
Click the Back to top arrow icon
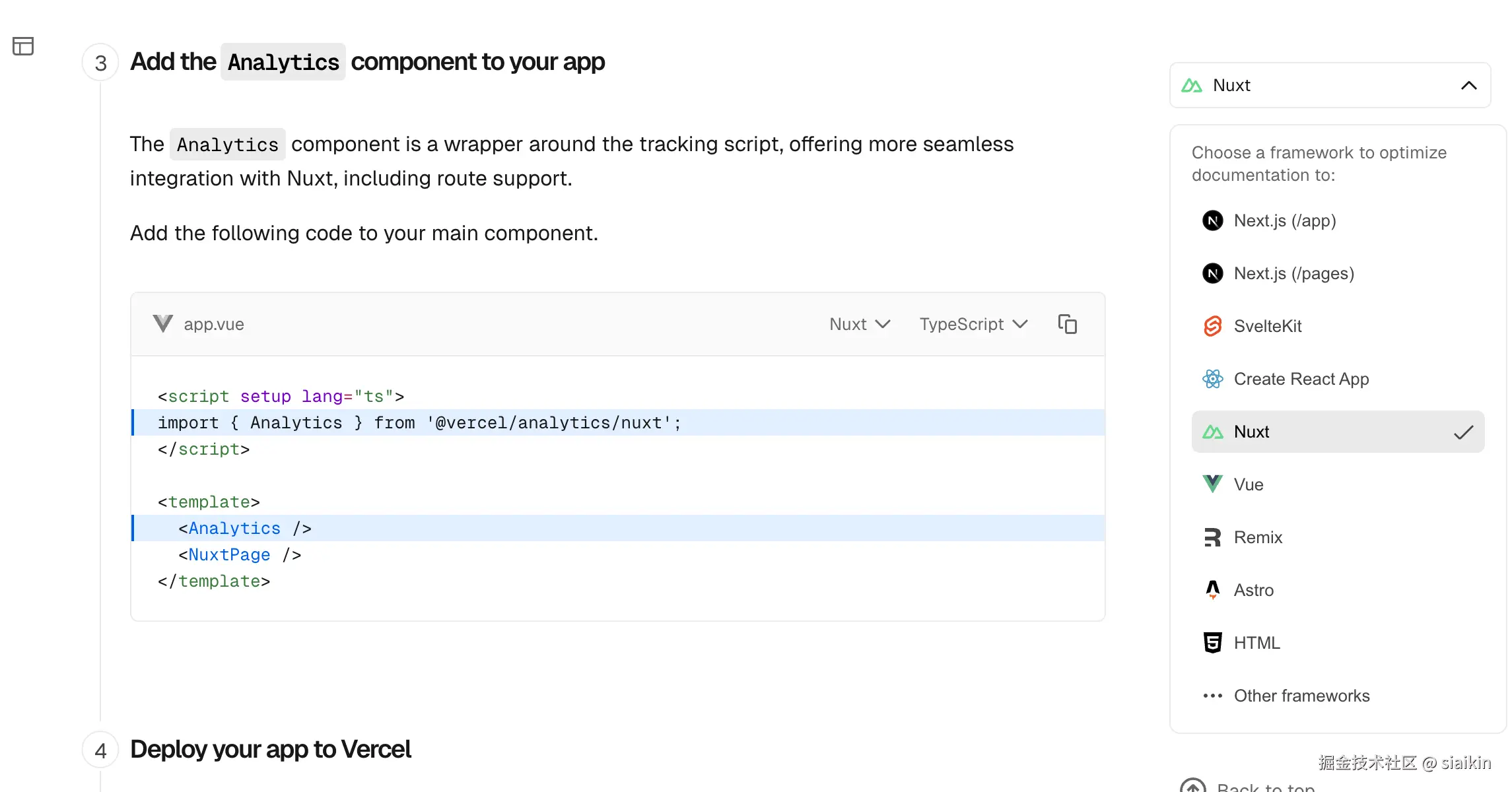click(x=1192, y=787)
